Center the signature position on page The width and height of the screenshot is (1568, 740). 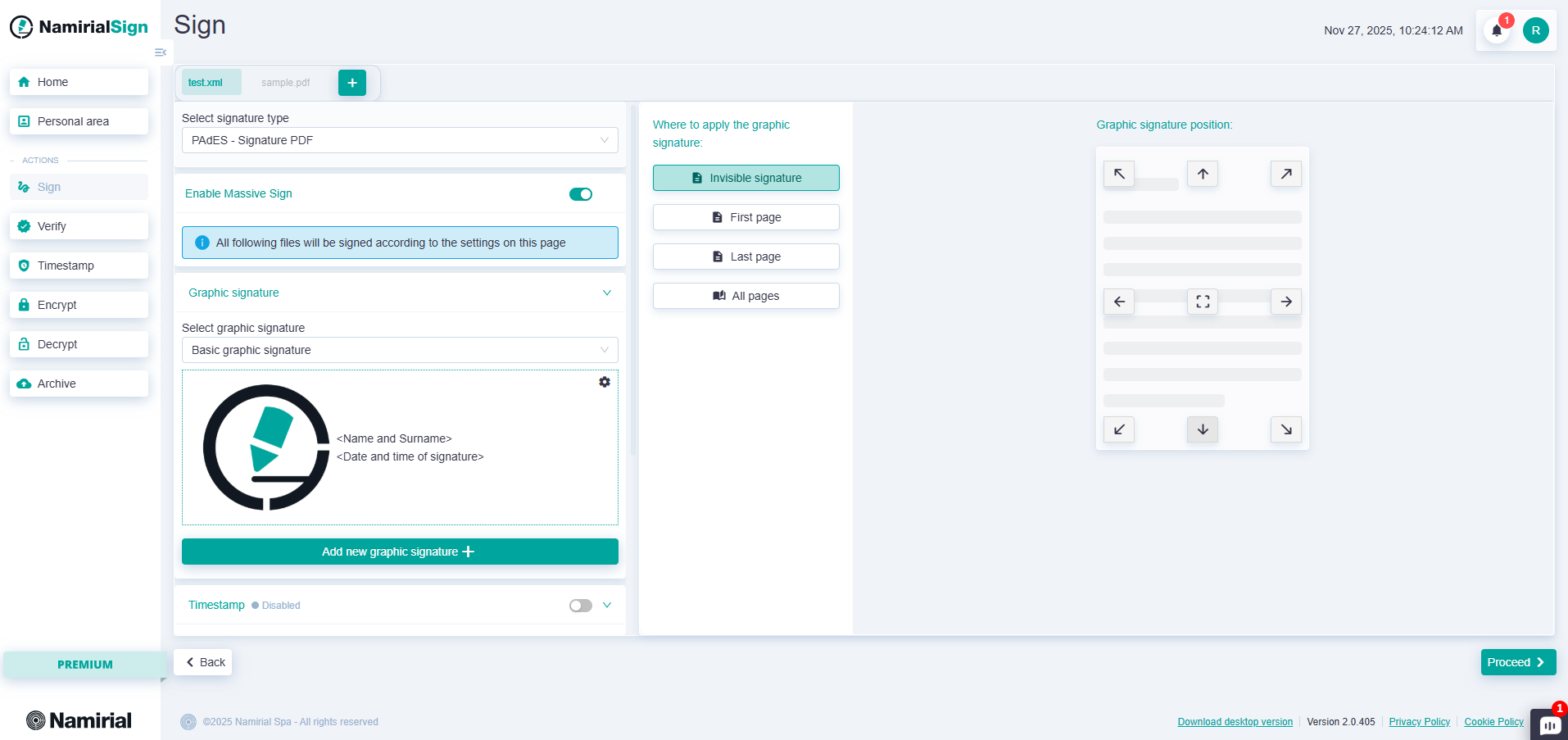pos(1203,302)
